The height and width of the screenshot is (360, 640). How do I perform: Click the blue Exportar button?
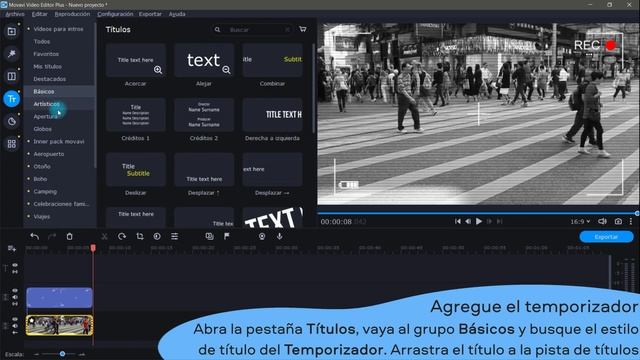tap(606, 237)
